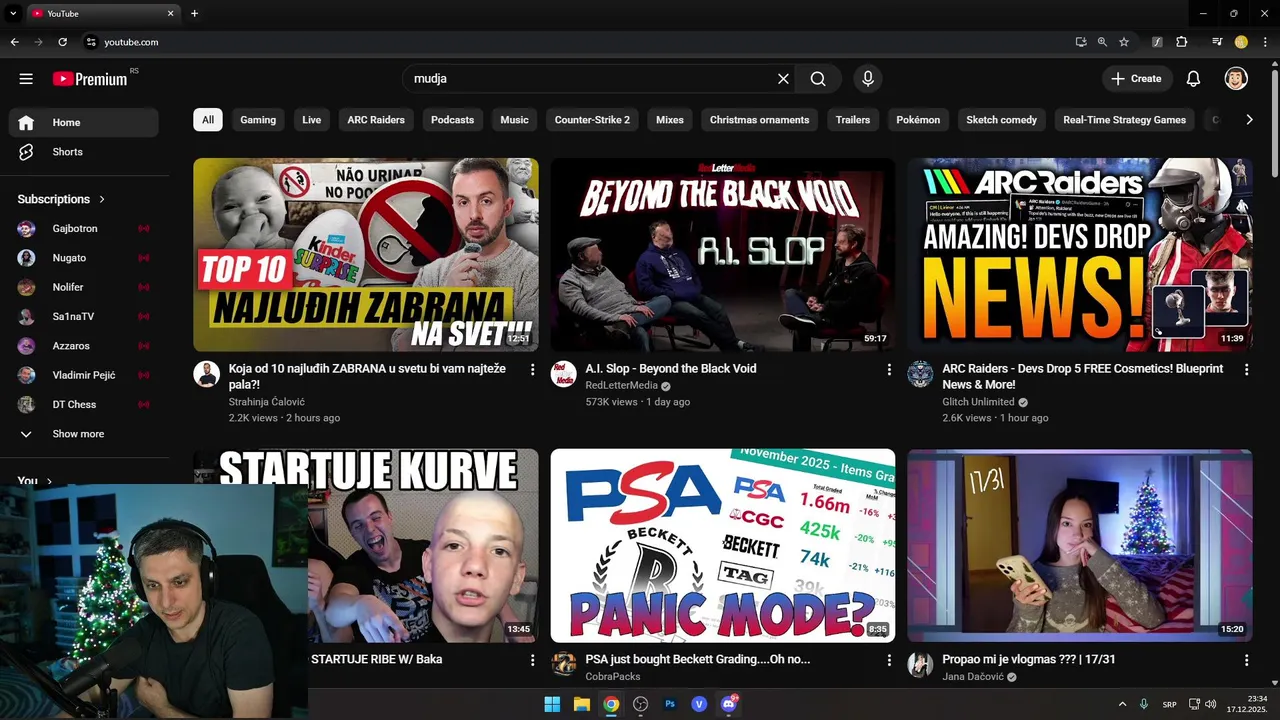Bookmark this page with star icon
1280x720 pixels.
coord(1124,42)
